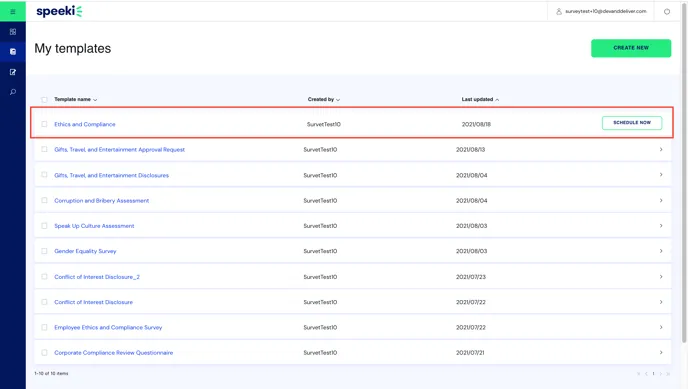Screen dimensions: 688x389
Task: Open Corruption and Bribery Assessment template
Action: coord(101,200)
